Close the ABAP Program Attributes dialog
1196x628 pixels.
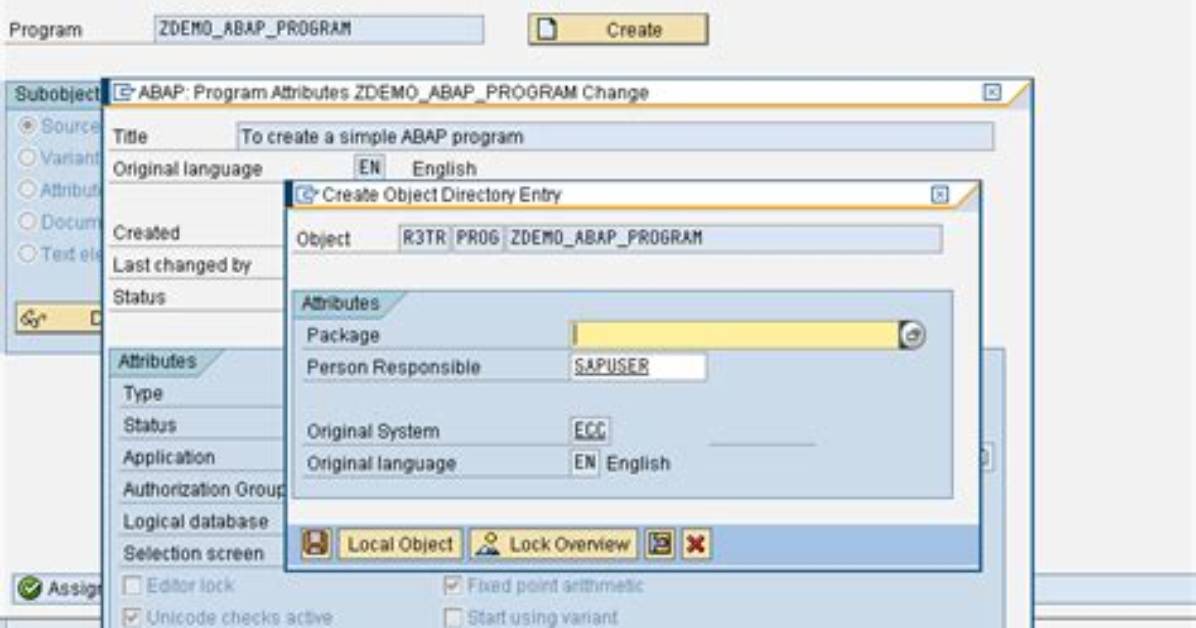click(992, 92)
